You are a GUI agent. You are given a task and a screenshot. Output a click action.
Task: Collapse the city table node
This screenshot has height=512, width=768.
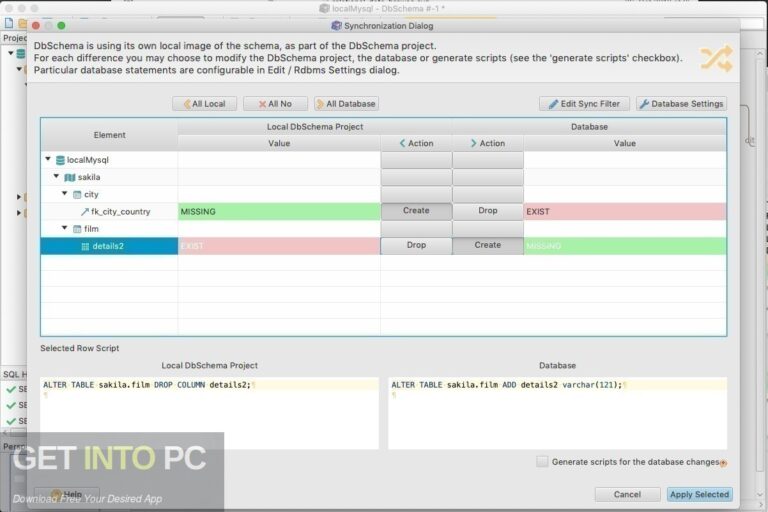(x=65, y=194)
